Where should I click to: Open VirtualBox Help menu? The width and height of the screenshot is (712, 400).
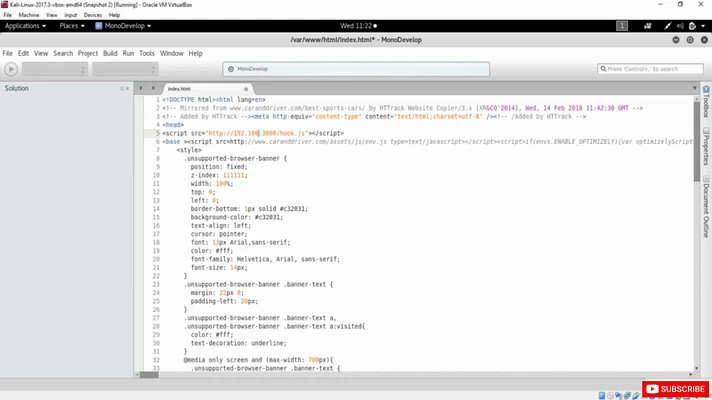click(x=114, y=15)
